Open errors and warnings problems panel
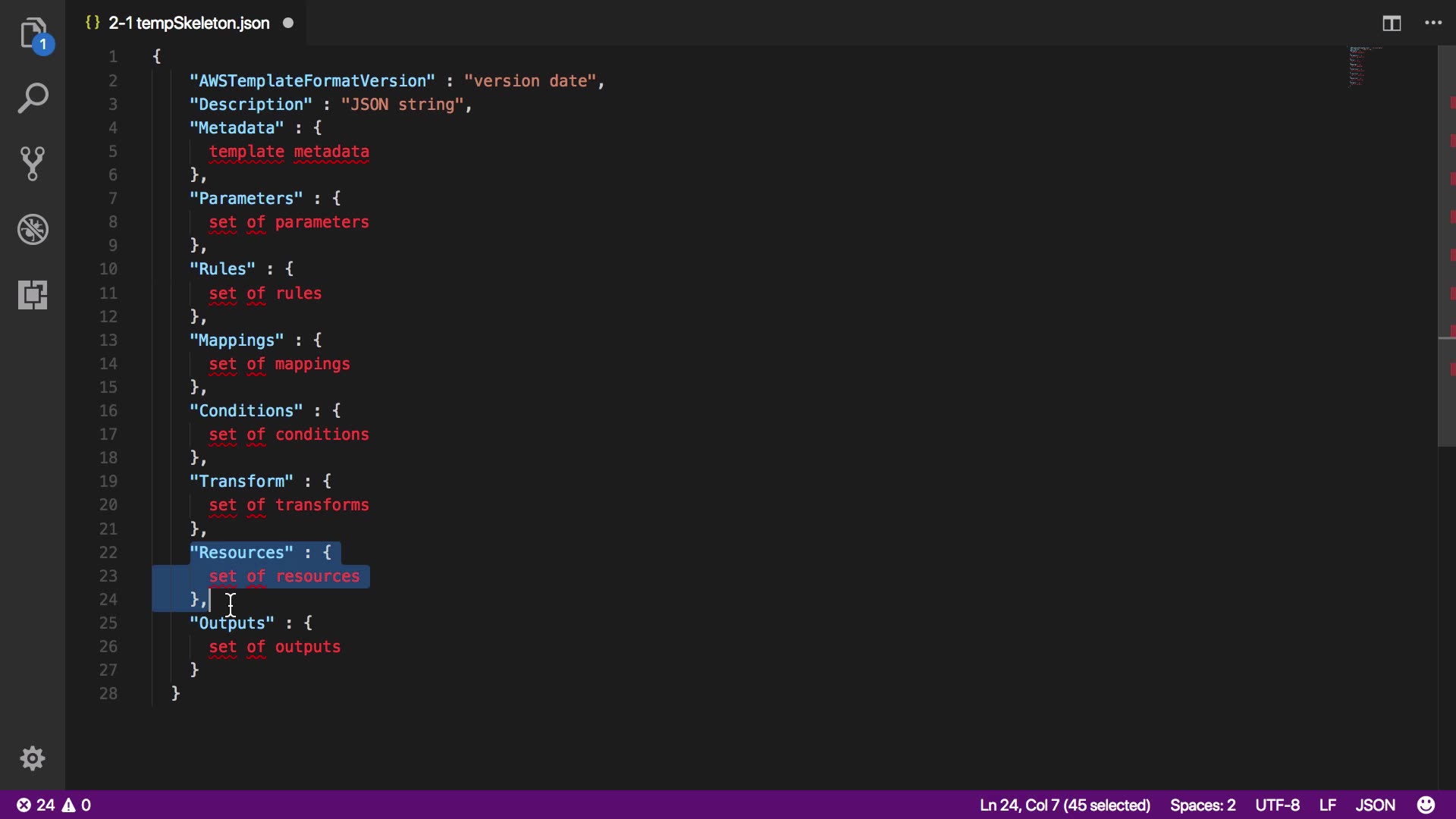 click(54, 805)
